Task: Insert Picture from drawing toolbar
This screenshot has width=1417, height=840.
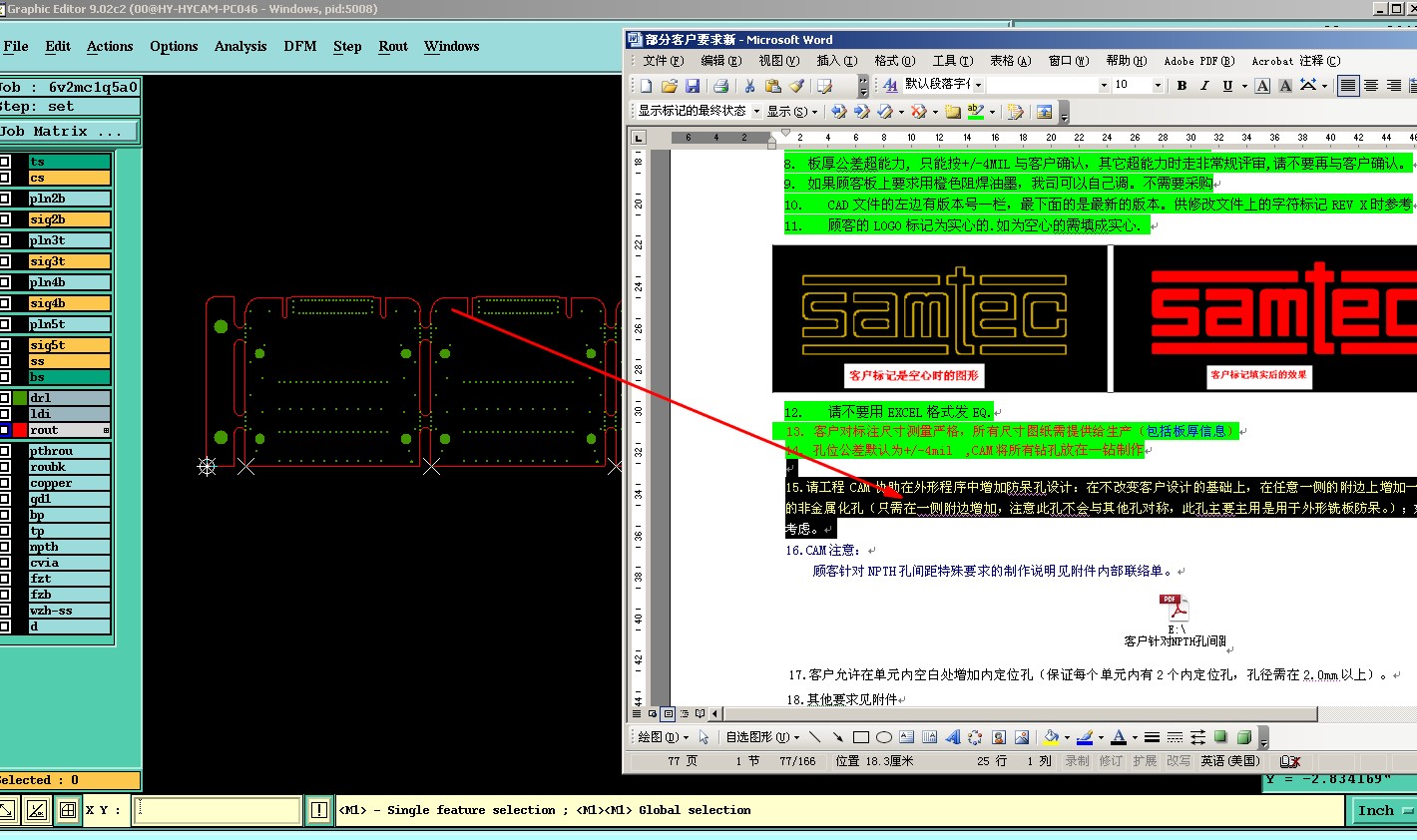Action: tap(1022, 737)
